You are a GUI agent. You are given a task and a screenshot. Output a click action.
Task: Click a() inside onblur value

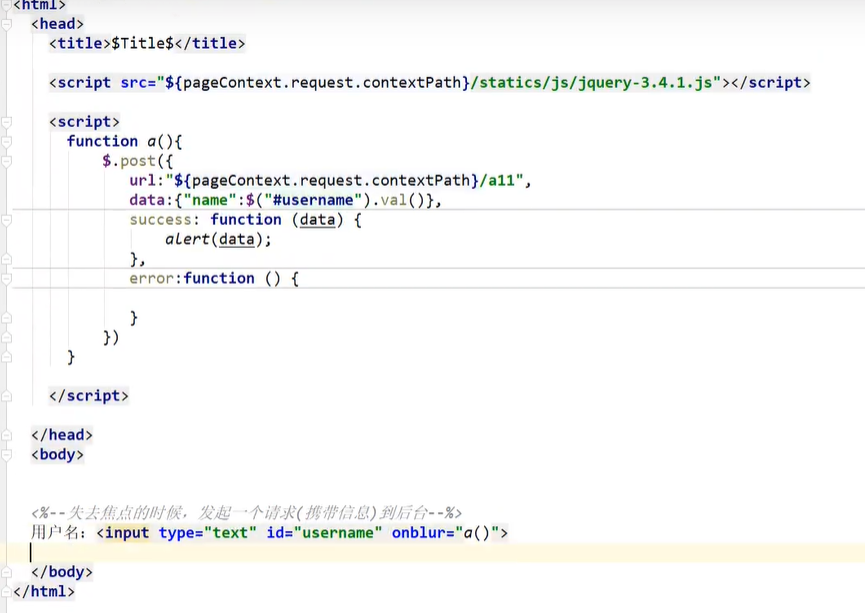point(477,533)
